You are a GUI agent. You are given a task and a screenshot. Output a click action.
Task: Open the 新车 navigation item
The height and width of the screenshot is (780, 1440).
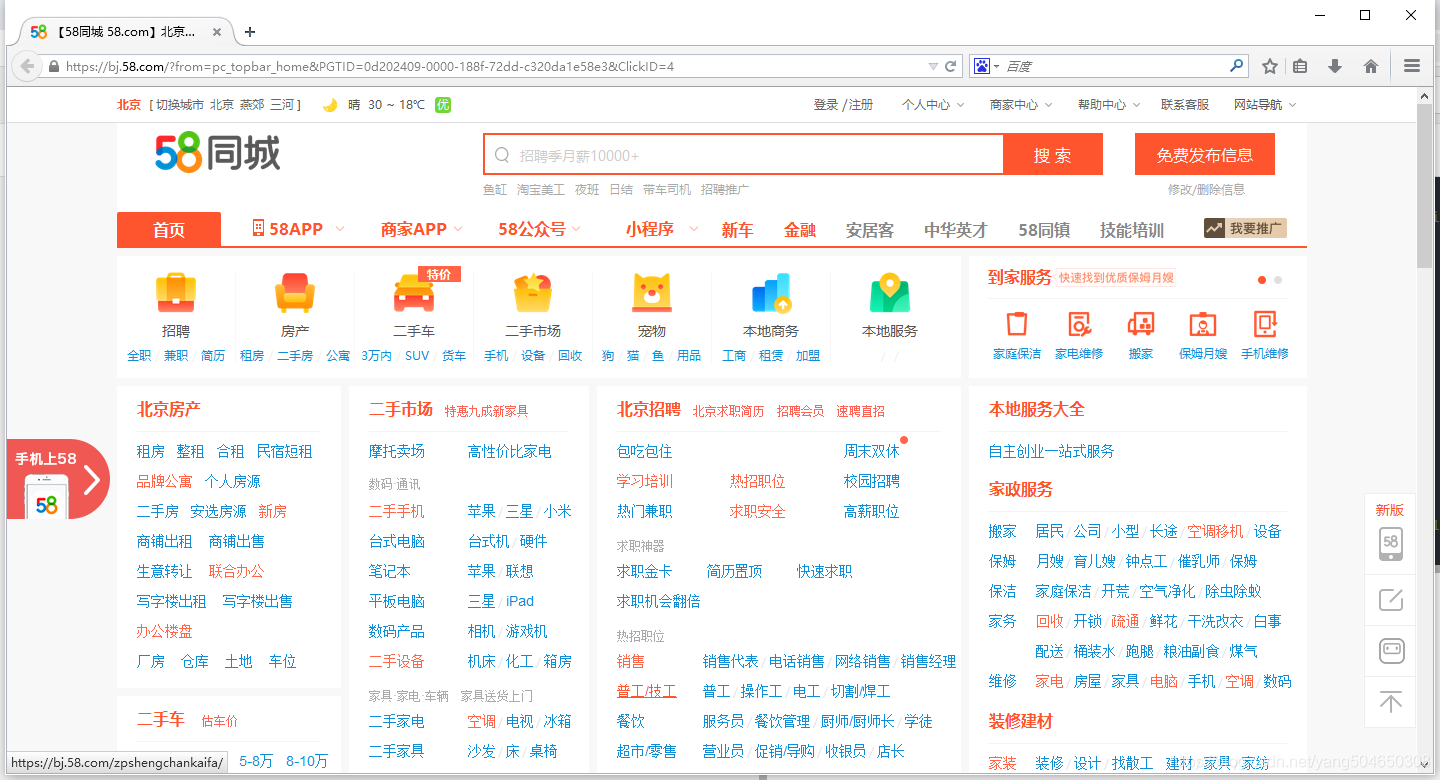(x=737, y=230)
